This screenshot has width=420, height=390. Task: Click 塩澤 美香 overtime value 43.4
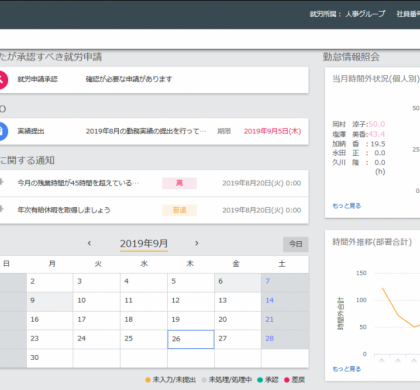tap(377, 134)
